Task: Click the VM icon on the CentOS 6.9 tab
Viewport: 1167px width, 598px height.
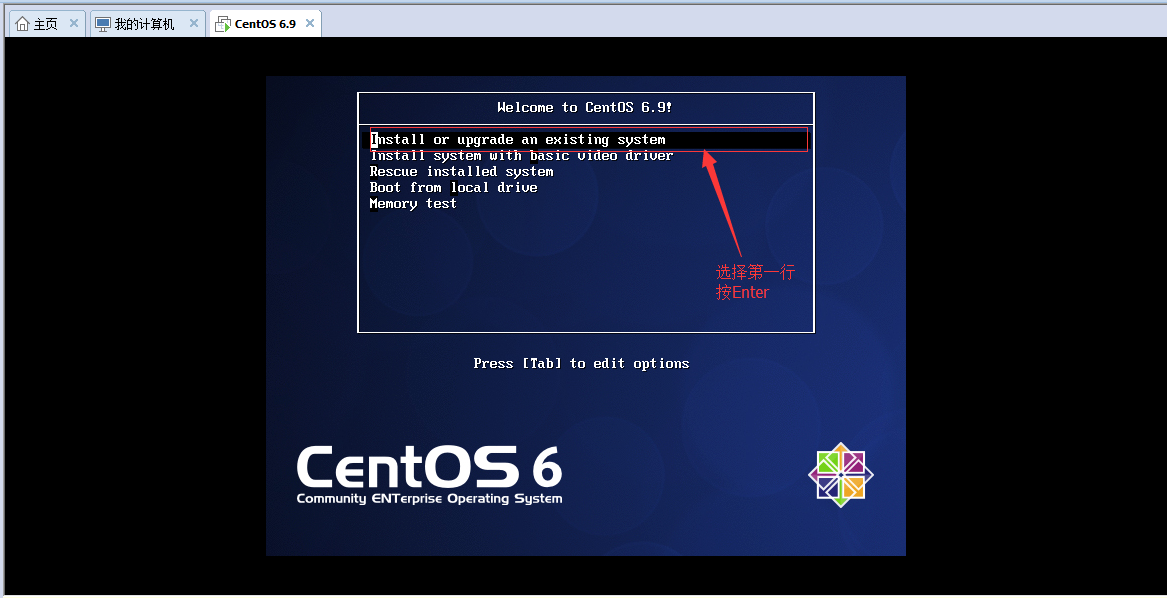Action: point(223,24)
